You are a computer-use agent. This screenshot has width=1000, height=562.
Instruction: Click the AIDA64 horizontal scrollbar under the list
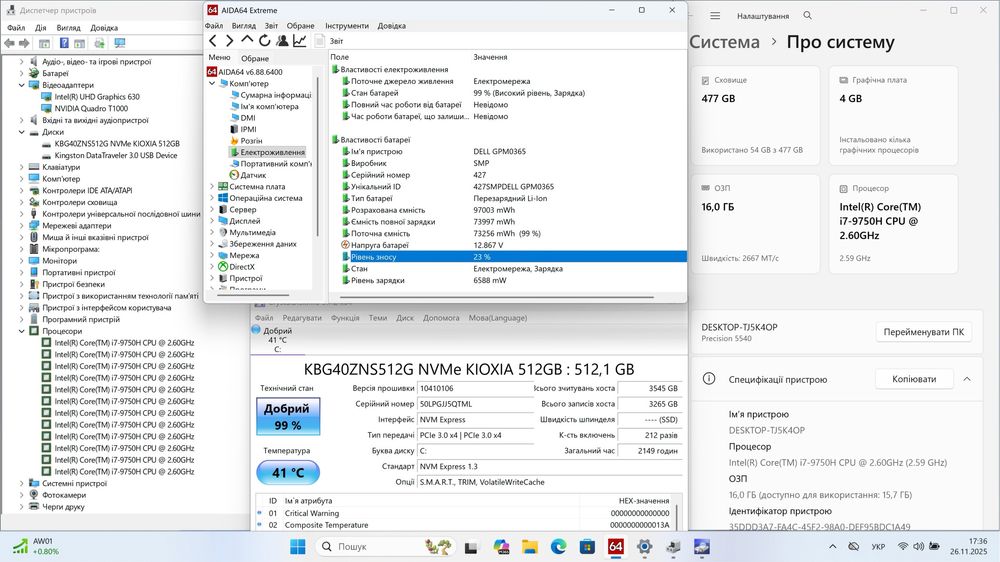click(x=497, y=297)
